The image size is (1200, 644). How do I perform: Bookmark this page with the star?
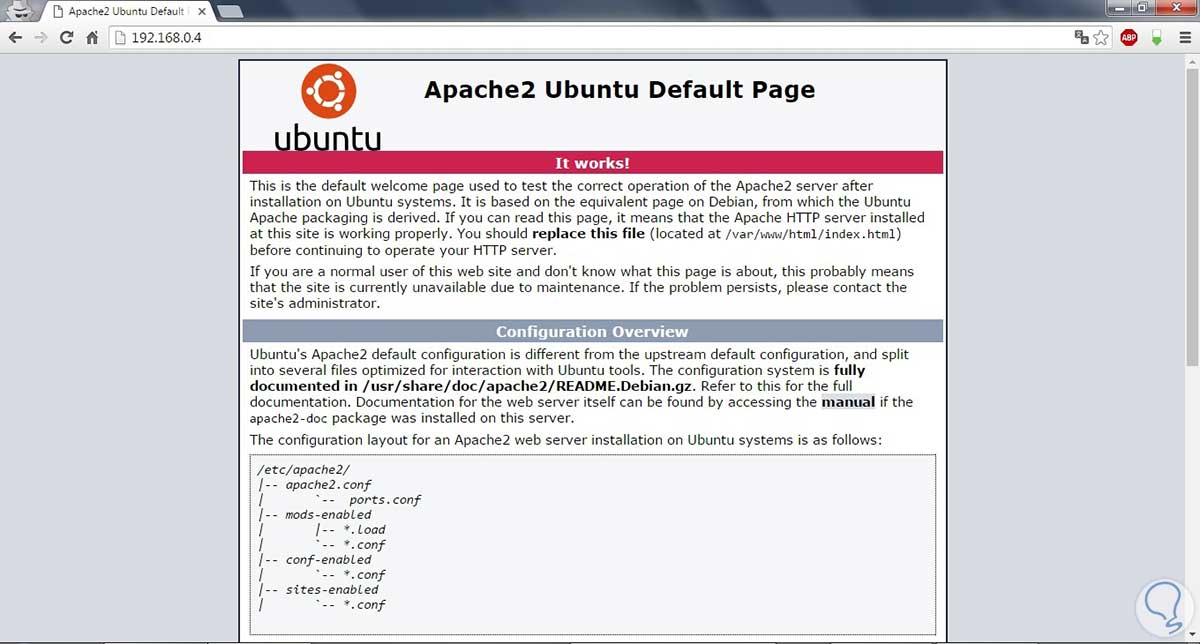click(1101, 38)
